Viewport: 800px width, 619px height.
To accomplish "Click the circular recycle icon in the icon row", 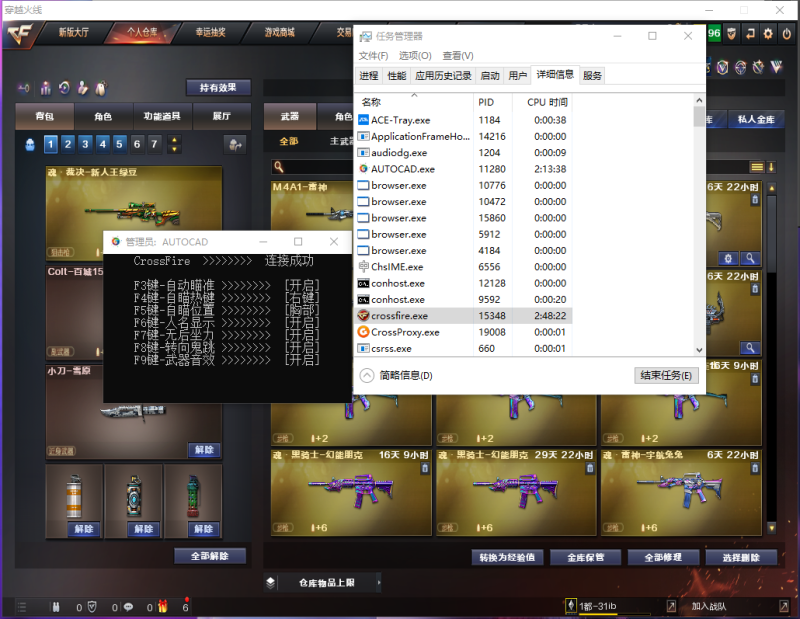I will (x=63, y=89).
